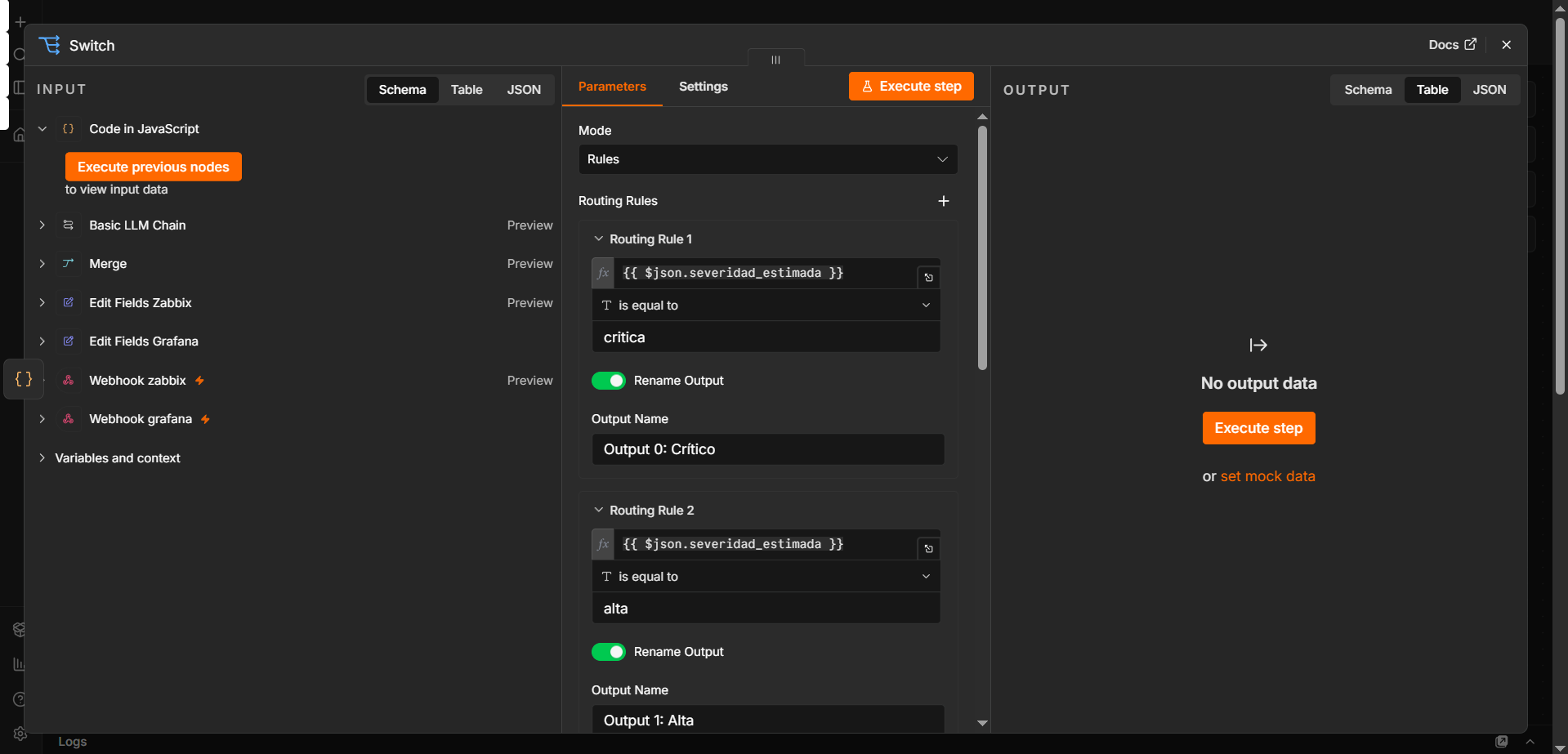This screenshot has height=754, width=1568.
Task: Click the curly braces side button
Action: tap(24, 379)
